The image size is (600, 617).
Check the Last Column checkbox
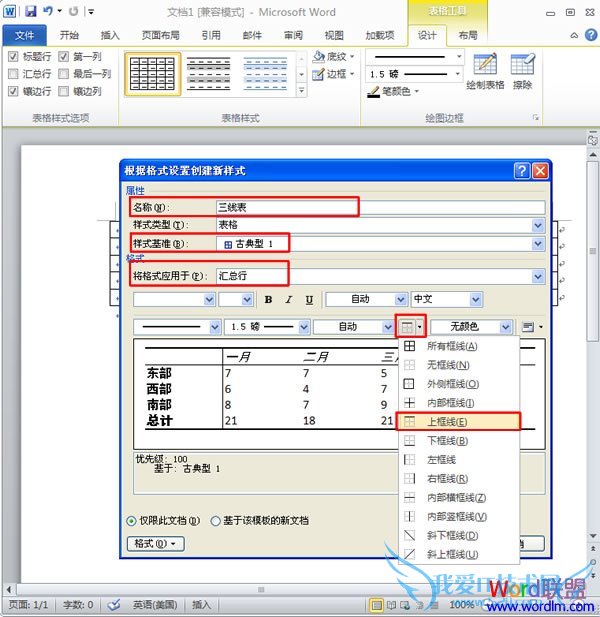[63, 74]
